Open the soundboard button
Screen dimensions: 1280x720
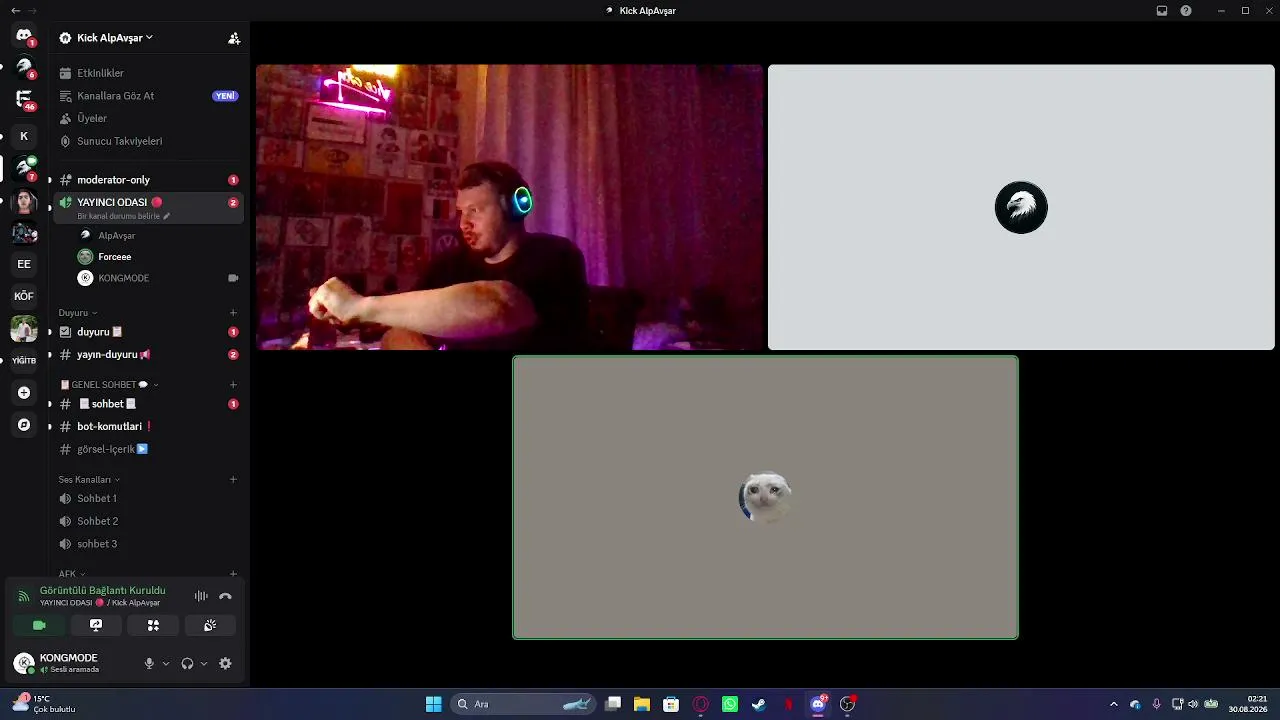click(x=210, y=625)
